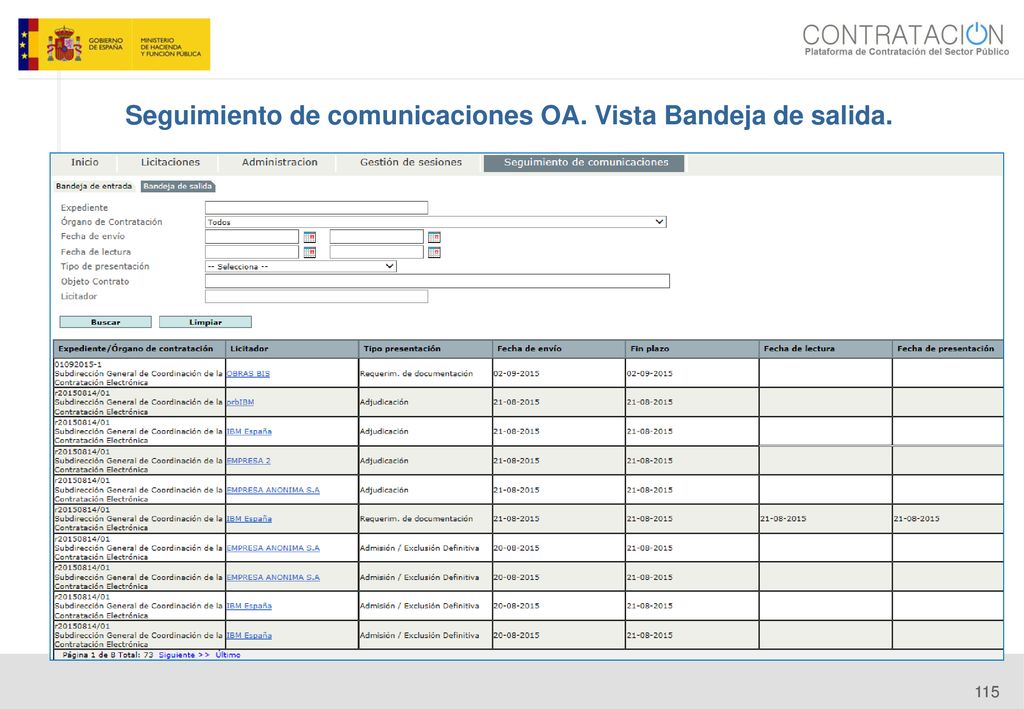The image size is (1024, 709).
Task: Open the EMPRESA 2 licitador link
Action: click(x=248, y=461)
